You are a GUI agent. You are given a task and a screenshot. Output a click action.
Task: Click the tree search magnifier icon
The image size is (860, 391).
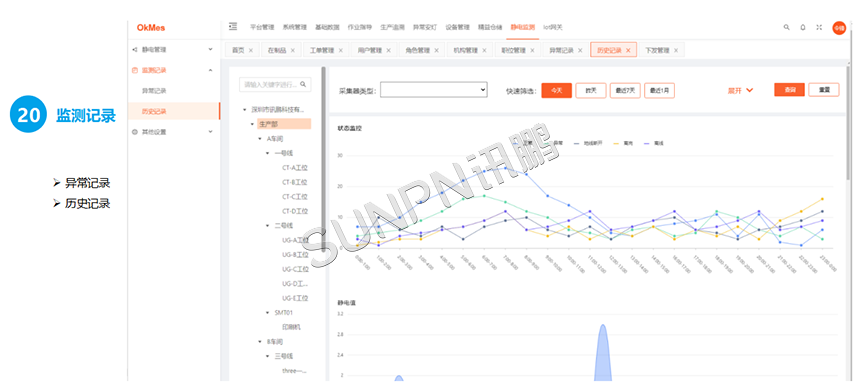pyautogui.click(x=303, y=84)
